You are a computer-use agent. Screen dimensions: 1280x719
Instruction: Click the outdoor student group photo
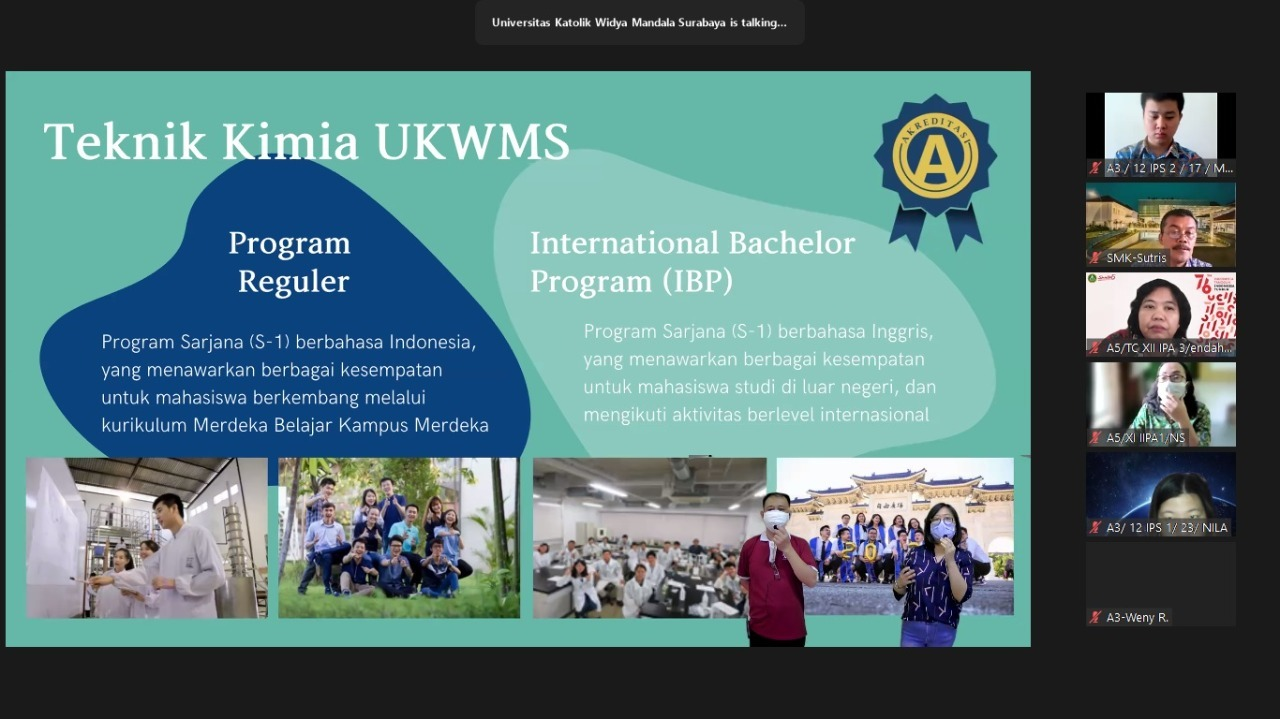coord(398,537)
